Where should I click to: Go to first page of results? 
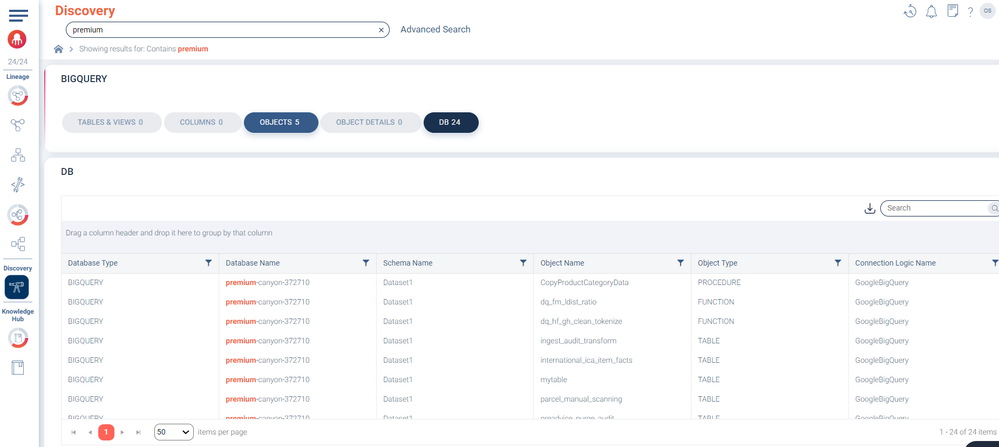coord(74,432)
